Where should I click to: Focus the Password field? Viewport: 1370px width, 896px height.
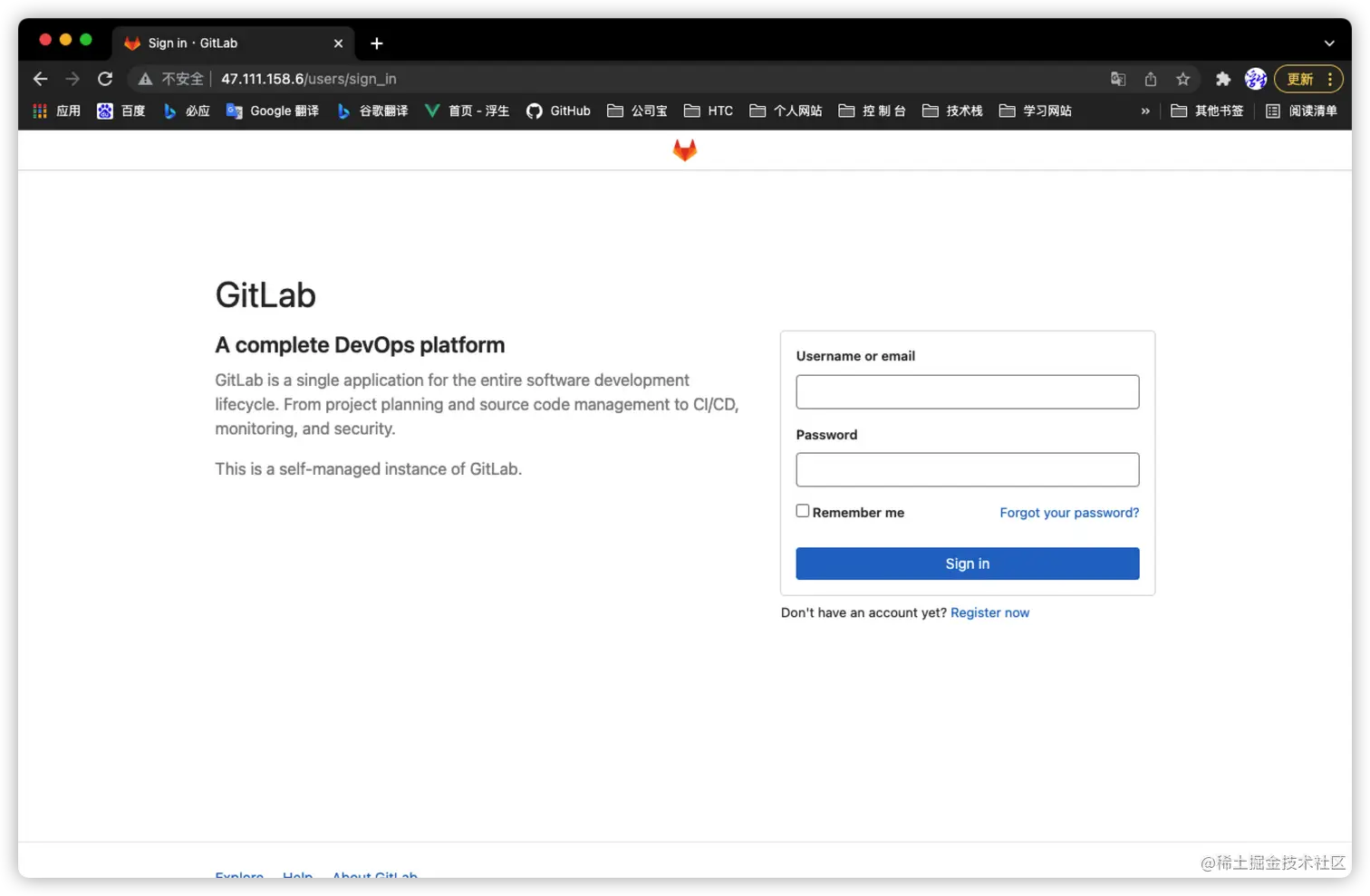967,469
